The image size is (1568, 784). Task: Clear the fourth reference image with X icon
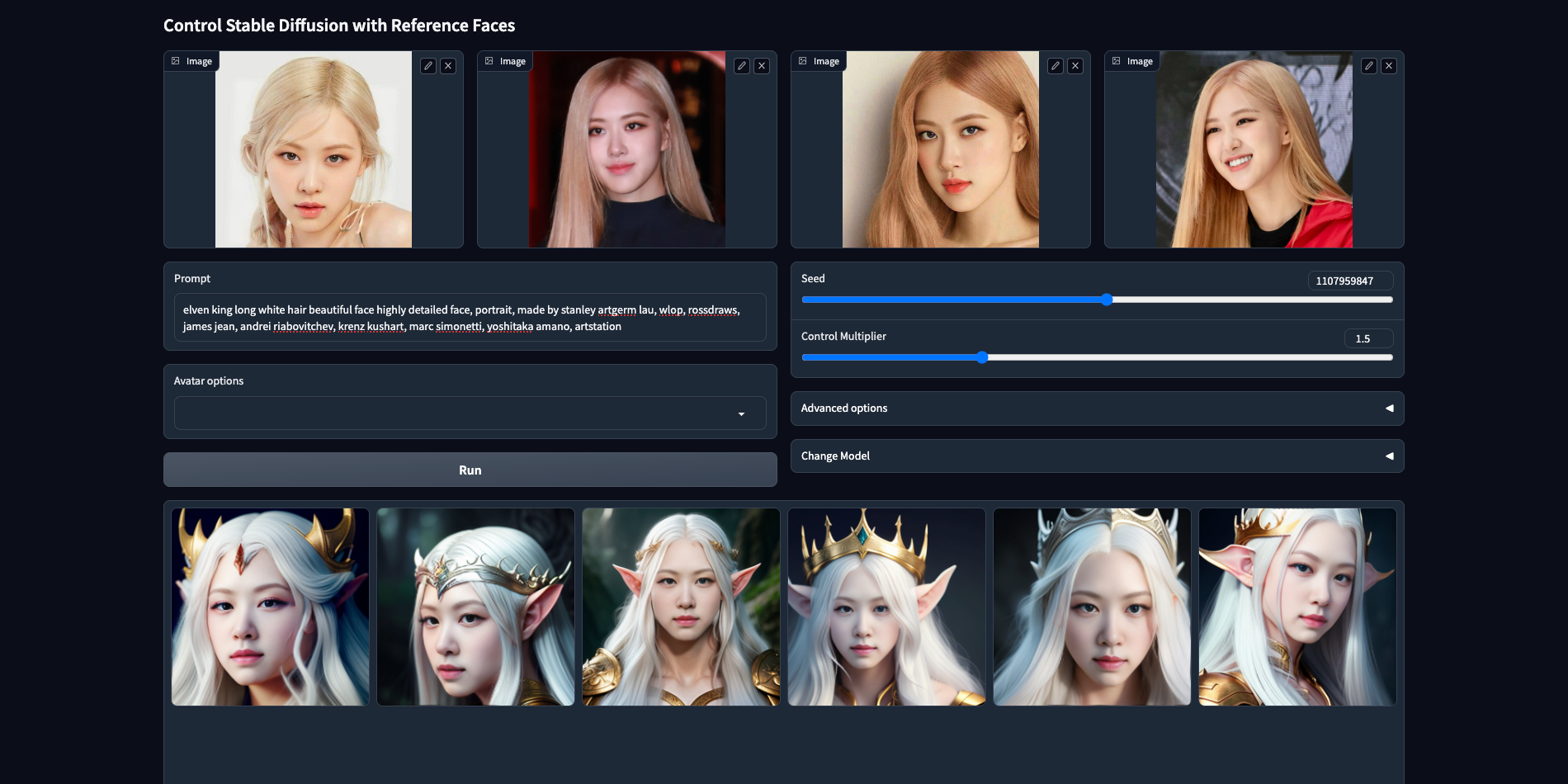pos(1389,66)
